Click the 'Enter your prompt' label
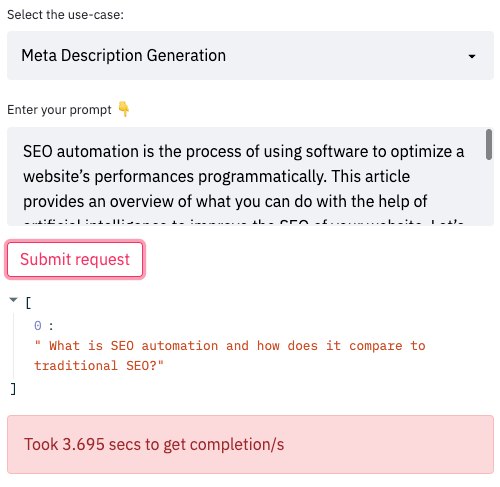500x487 pixels. pyautogui.click(x=59, y=110)
